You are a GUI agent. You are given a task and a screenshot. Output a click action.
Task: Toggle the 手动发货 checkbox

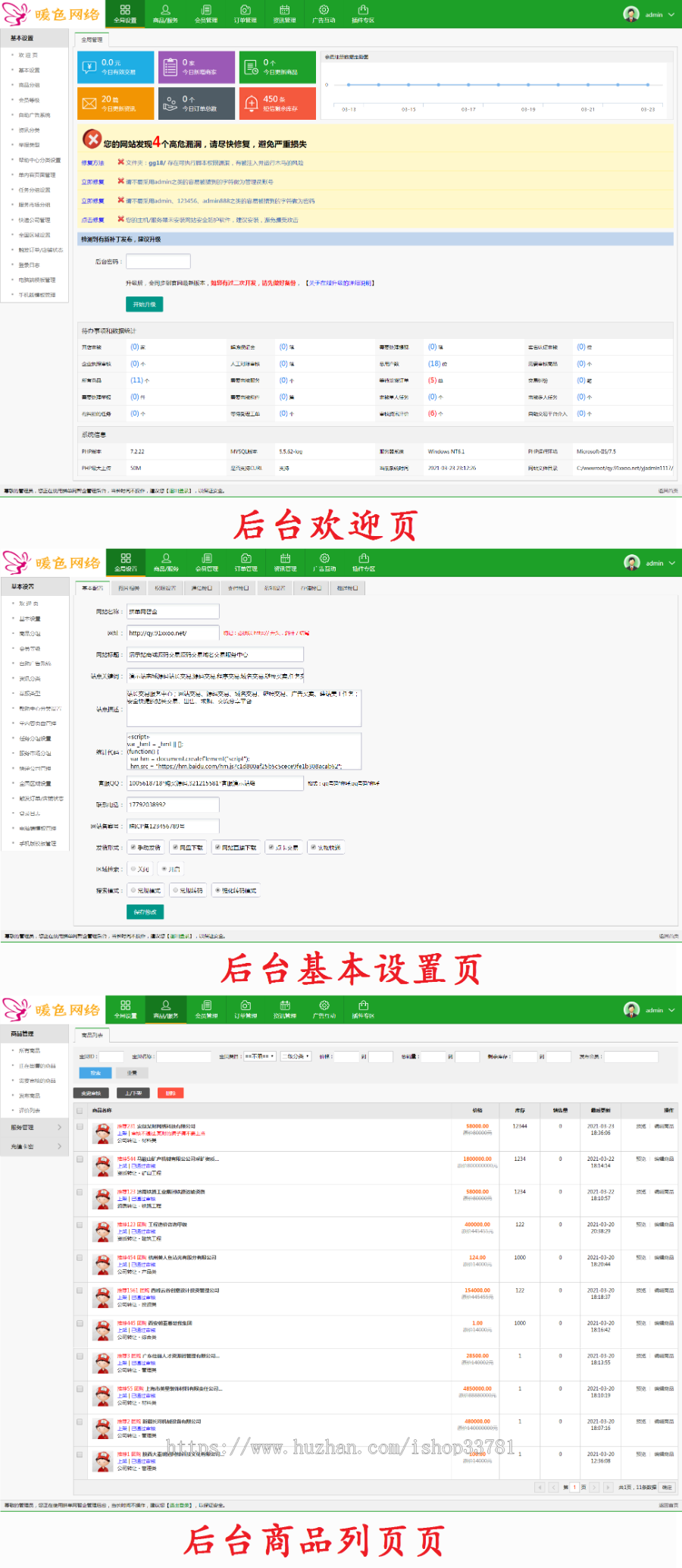click(x=133, y=848)
